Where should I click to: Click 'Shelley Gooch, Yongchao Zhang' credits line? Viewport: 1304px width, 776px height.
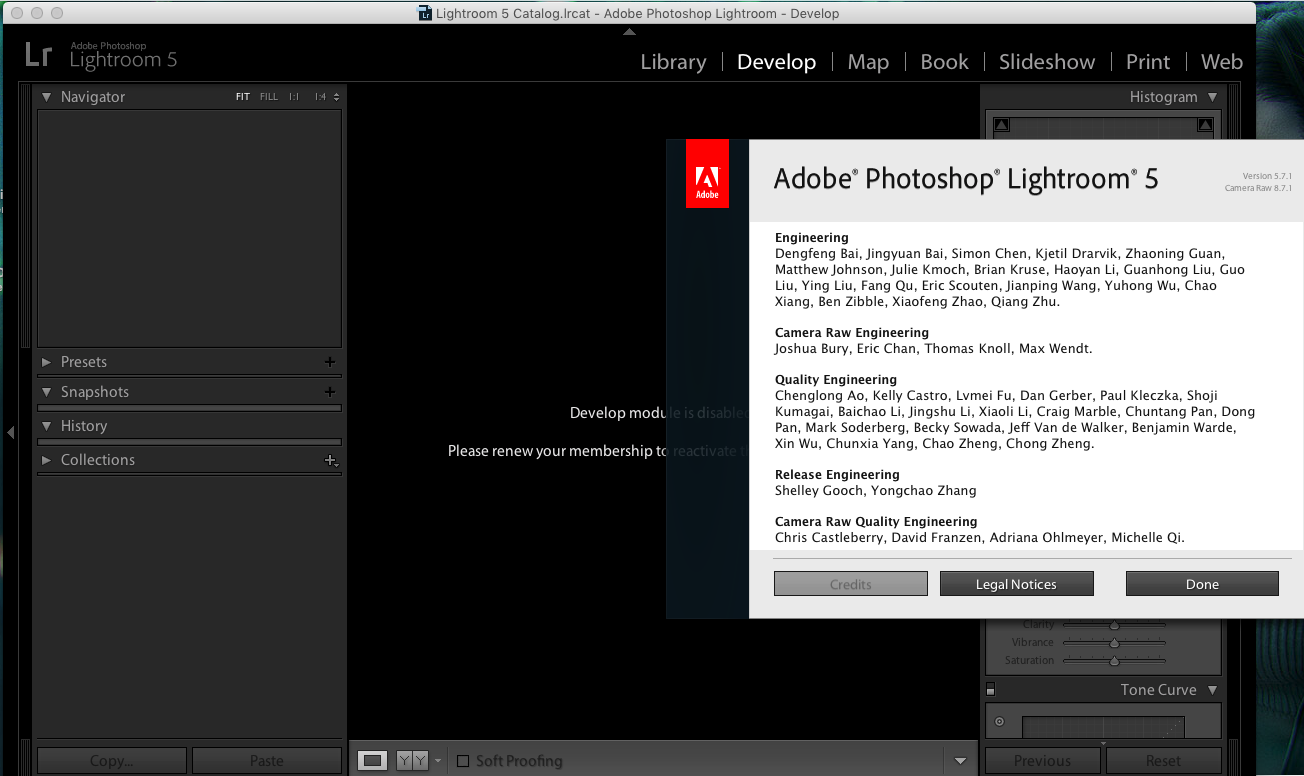click(876, 491)
